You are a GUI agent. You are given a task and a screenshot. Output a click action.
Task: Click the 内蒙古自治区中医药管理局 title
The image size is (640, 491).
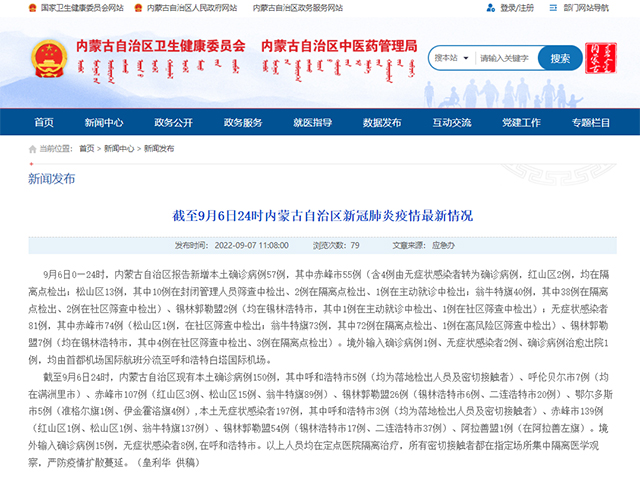pyautogui.click(x=339, y=46)
